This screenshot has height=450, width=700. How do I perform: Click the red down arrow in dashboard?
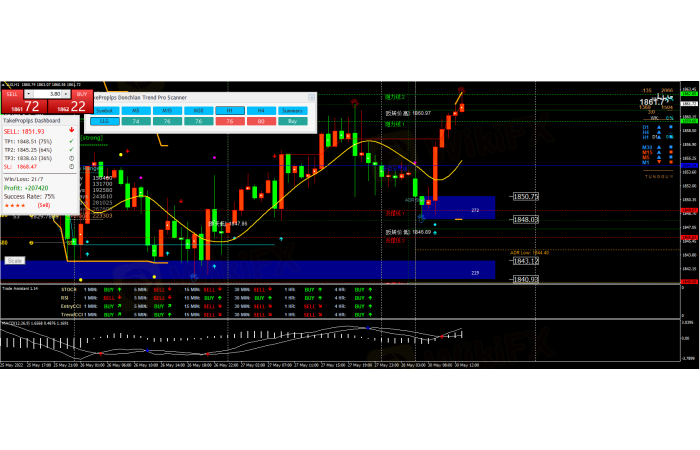71,129
